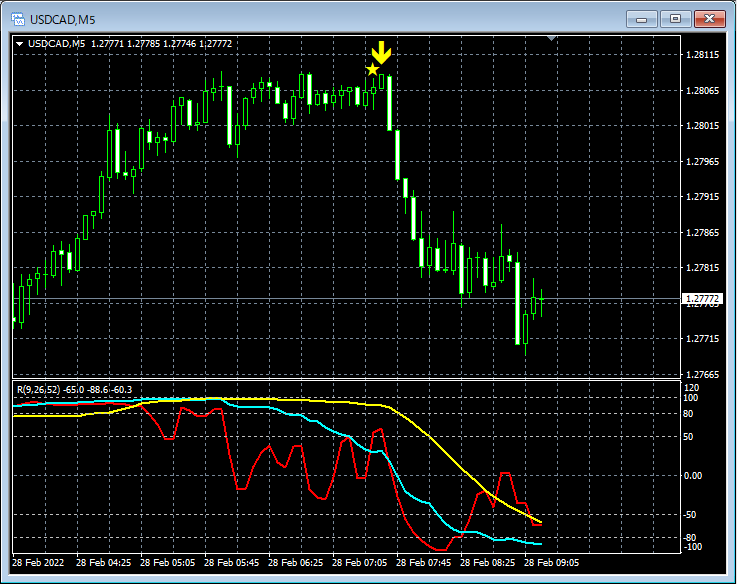Screen dimensions: 738x584
Task: Click the 28 Feb 05:05 time label
Action: (x=168, y=563)
